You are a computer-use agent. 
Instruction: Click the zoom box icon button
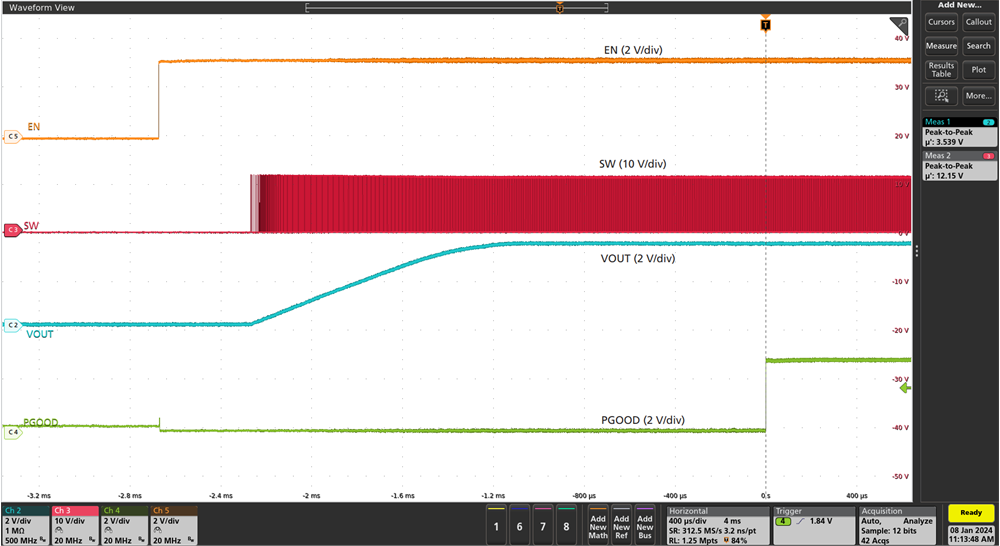[x=941, y=96]
